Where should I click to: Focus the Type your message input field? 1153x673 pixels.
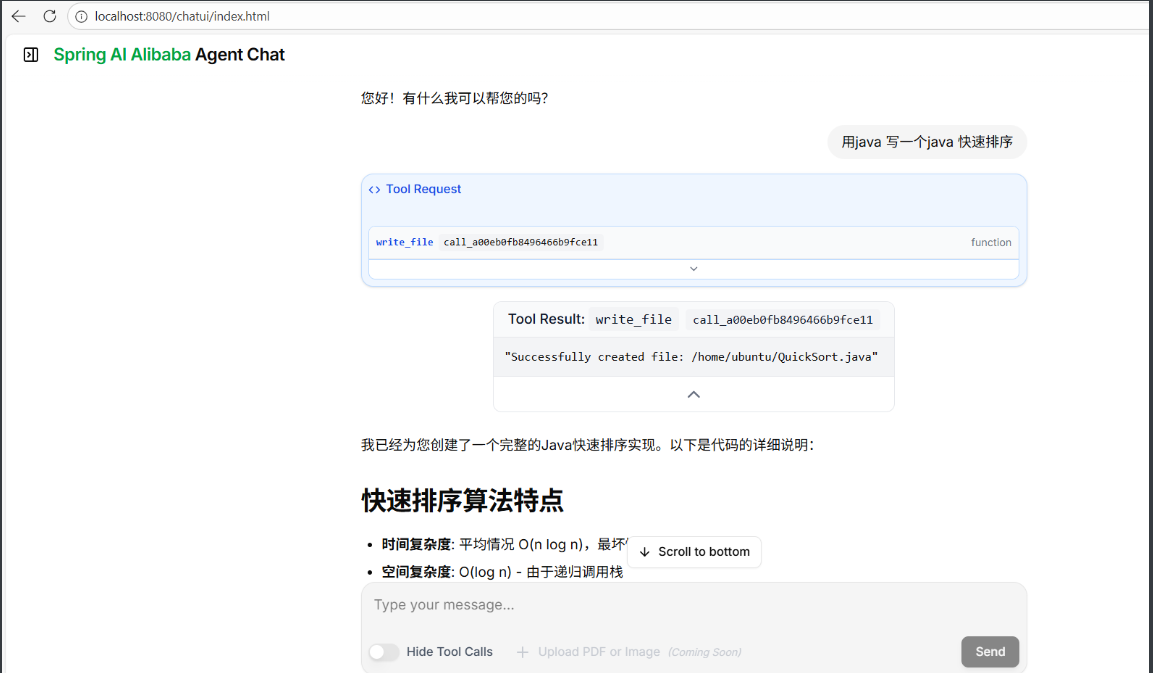[x=693, y=605]
